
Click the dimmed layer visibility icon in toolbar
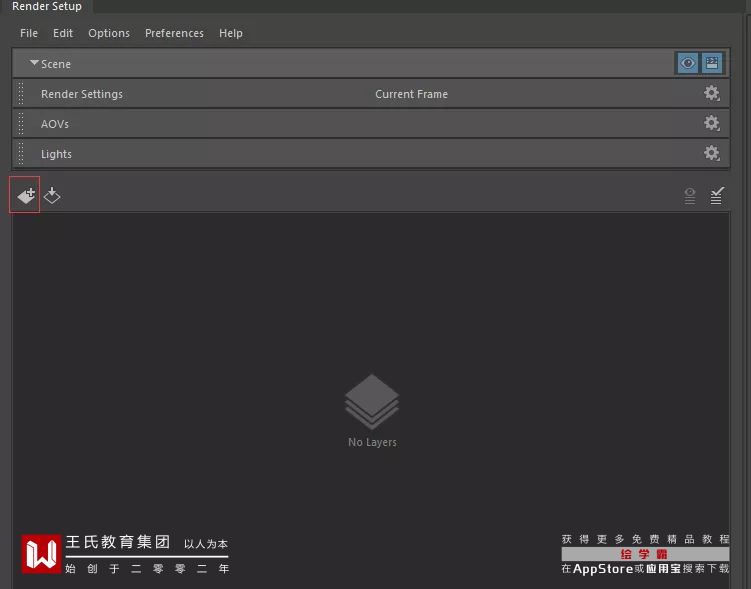point(690,195)
